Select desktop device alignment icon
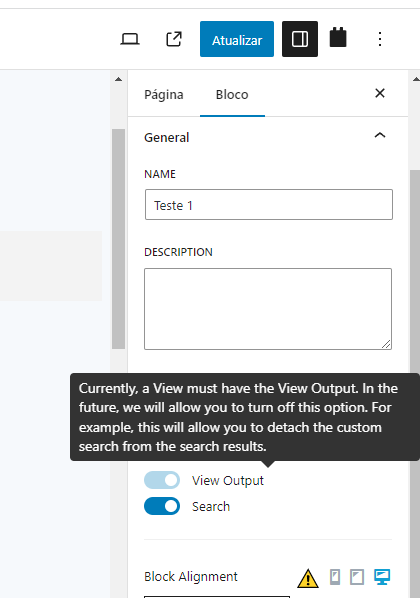 [382, 577]
